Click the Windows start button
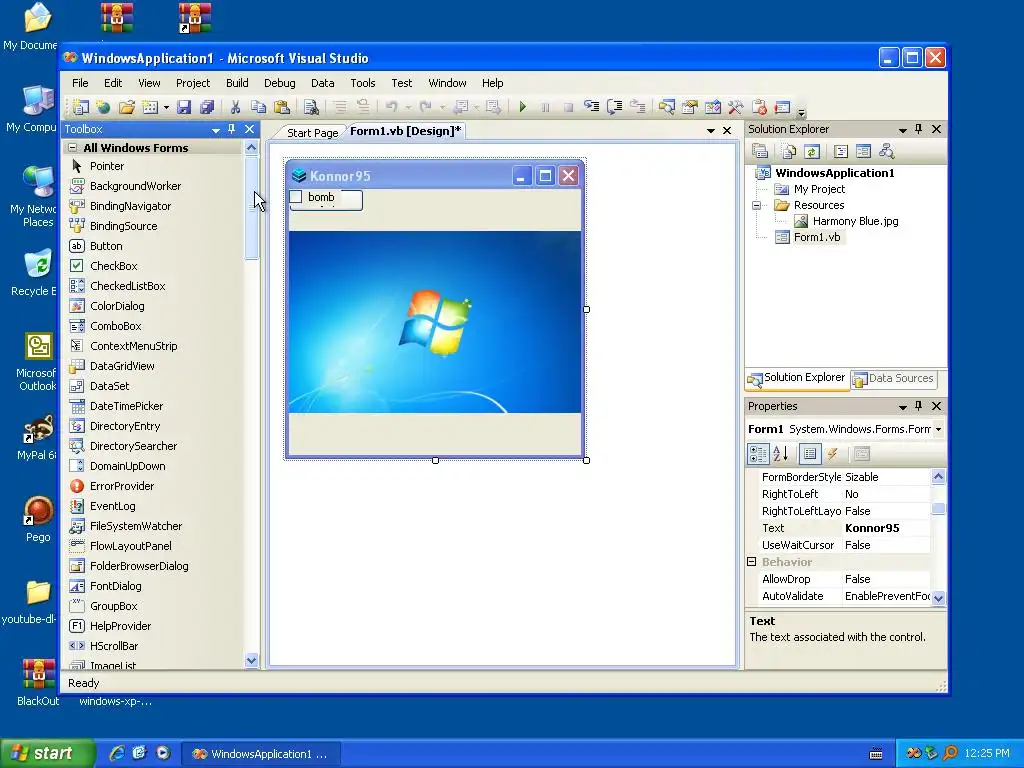Screen dimensions: 1024x768 tap(47, 753)
